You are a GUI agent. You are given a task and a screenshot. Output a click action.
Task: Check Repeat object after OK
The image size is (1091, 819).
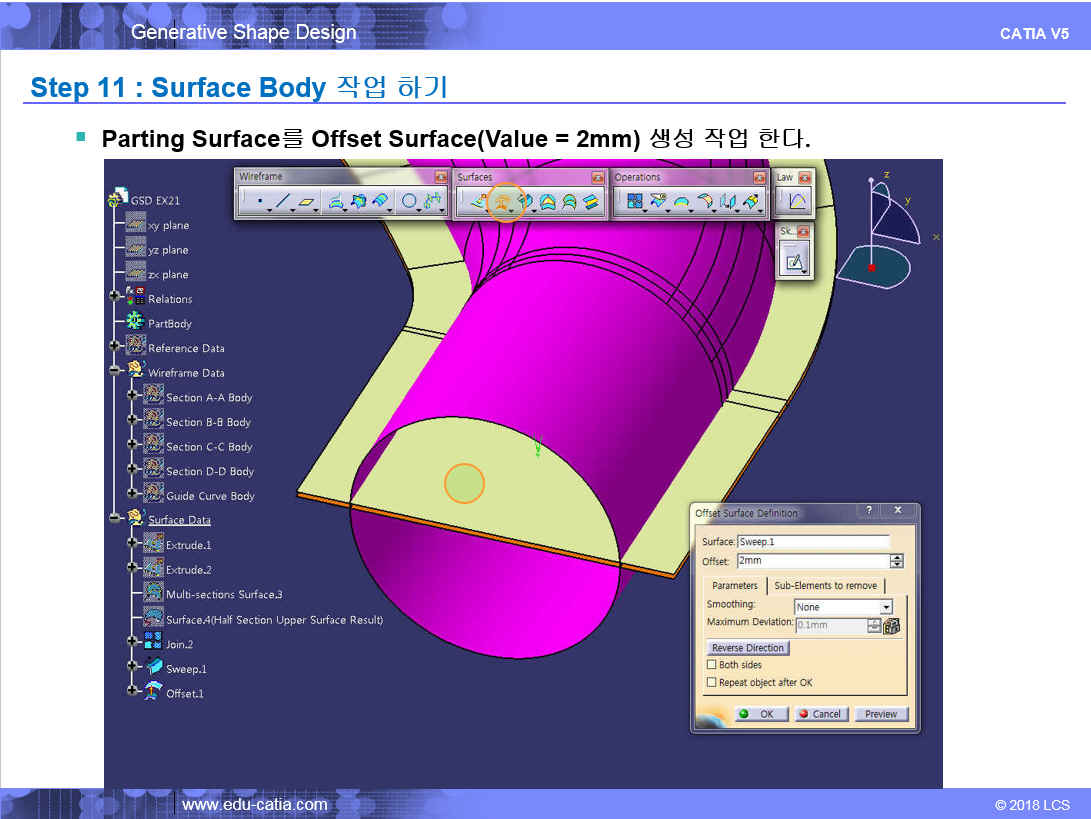(x=712, y=683)
